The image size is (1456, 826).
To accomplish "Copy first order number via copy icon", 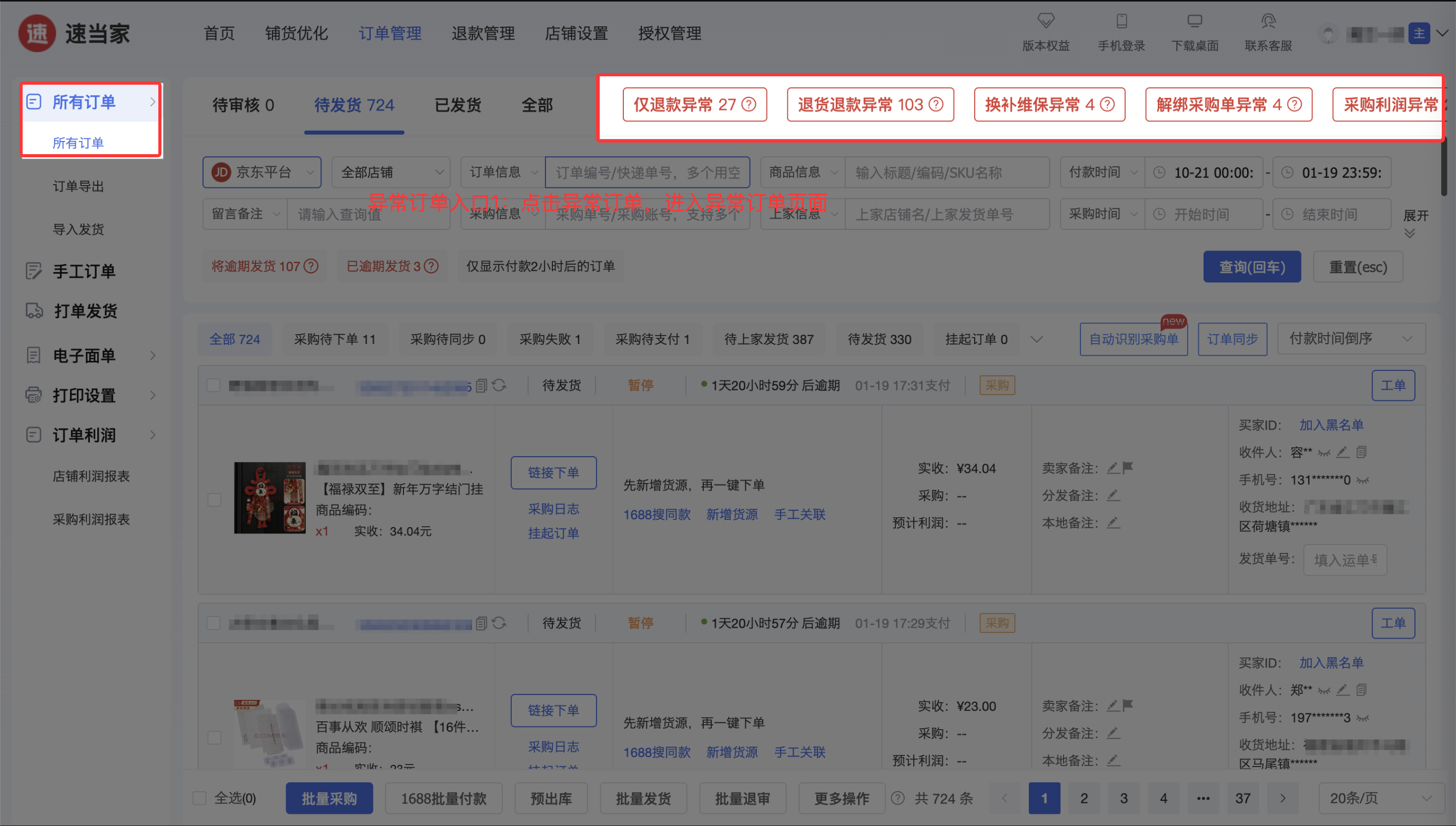I will click(481, 386).
